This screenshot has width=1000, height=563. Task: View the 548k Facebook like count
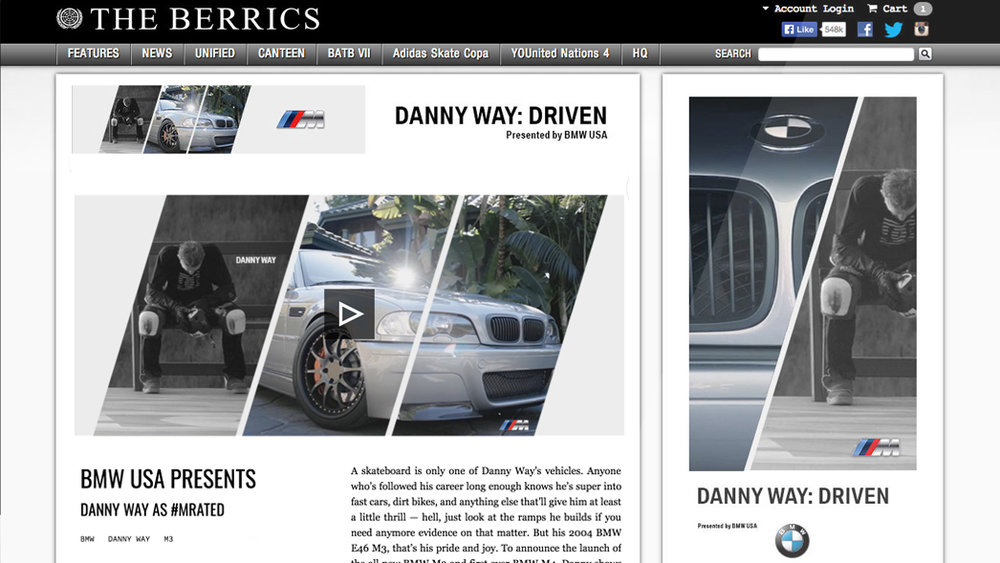pyautogui.click(x=834, y=29)
